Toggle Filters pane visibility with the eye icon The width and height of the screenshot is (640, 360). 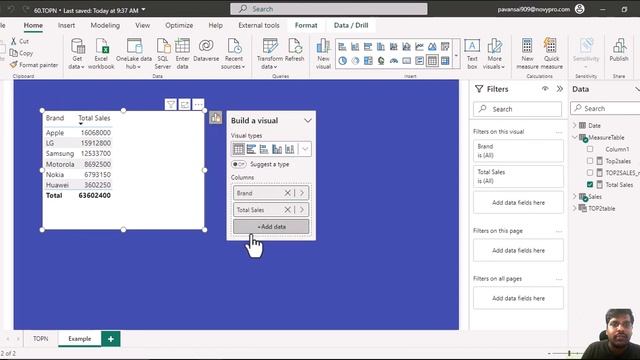(x=545, y=89)
